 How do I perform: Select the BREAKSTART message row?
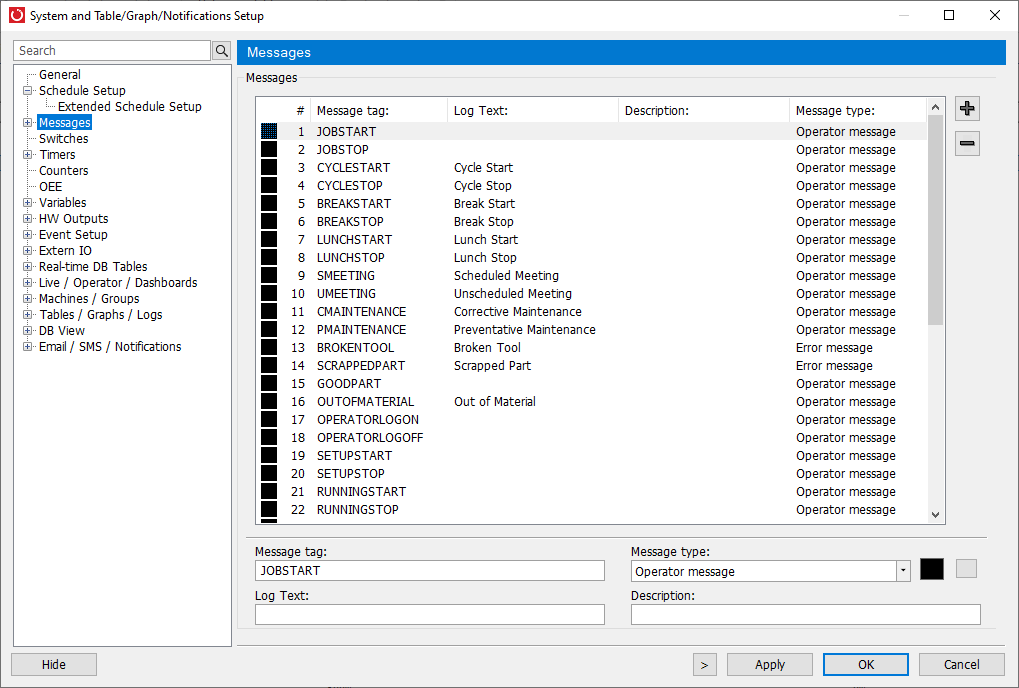pos(593,203)
